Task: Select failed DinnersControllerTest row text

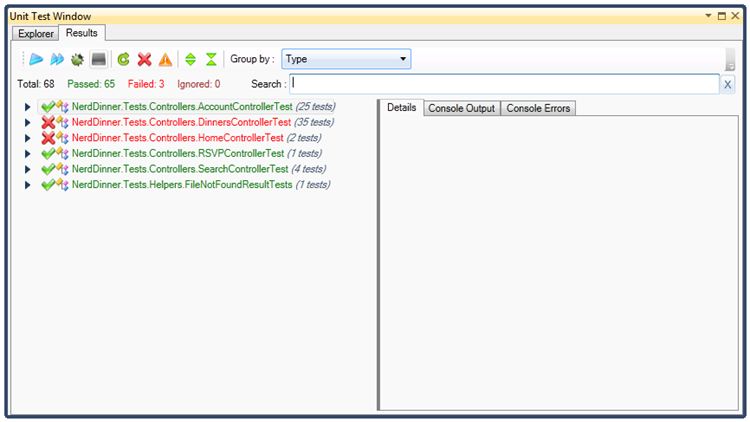Action: point(181,122)
